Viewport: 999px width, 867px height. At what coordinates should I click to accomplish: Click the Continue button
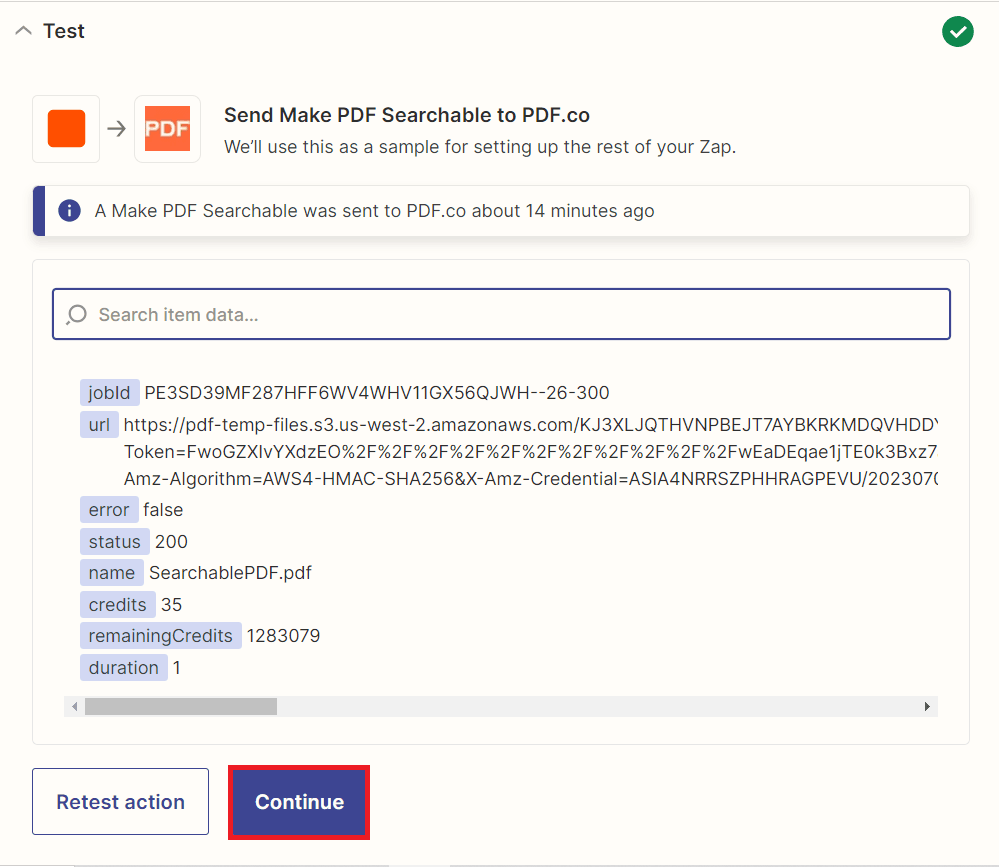[x=298, y=802]
